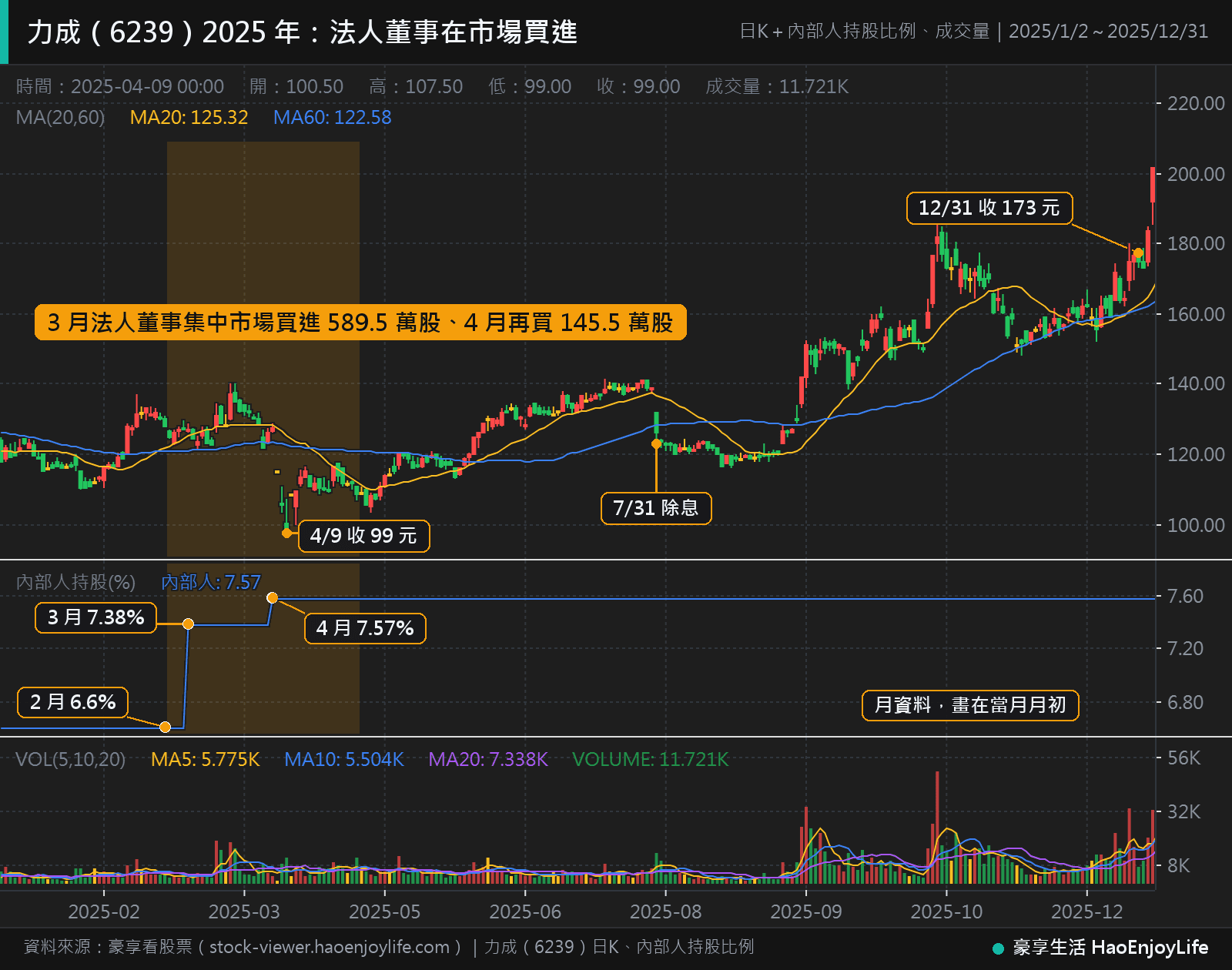Click the 高：107.50 high price readout
Screen dimensions: 1232x970
(x=416, y=86)
